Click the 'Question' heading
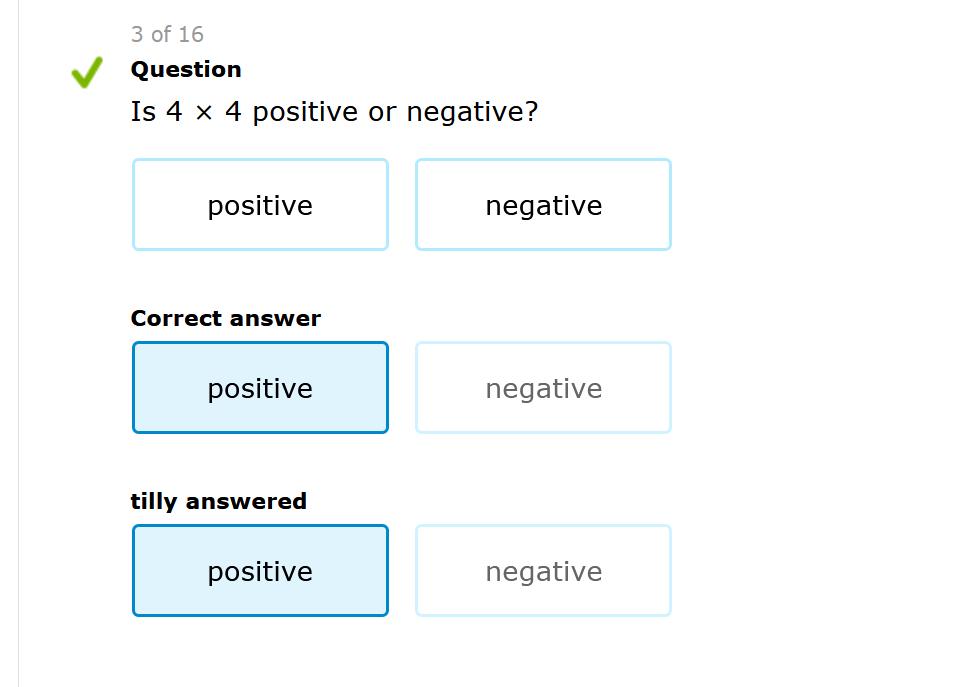The height and width of the screenshot is (687, 960). 186,70
